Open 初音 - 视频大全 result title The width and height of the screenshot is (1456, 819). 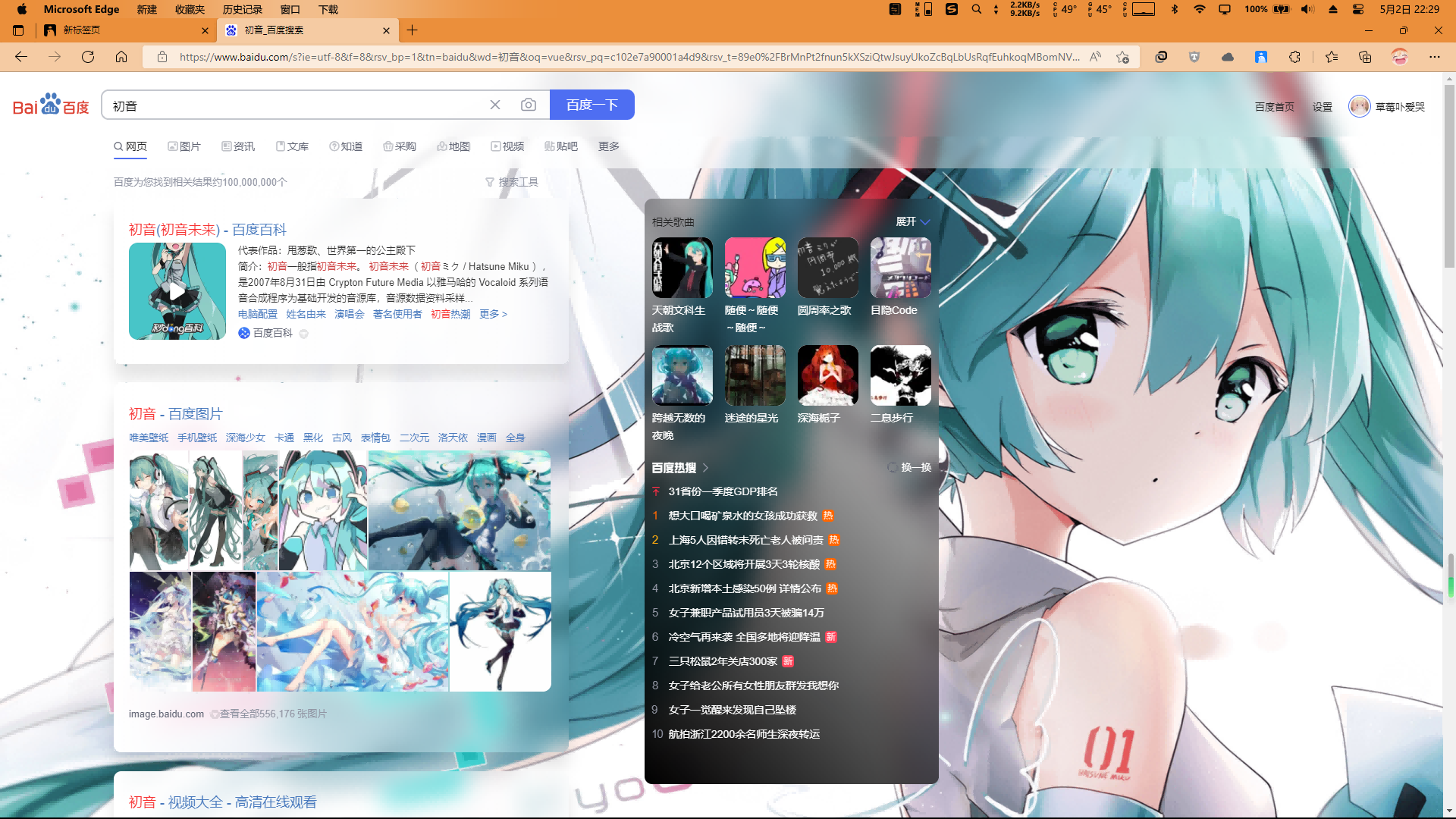tap(223, 802)
